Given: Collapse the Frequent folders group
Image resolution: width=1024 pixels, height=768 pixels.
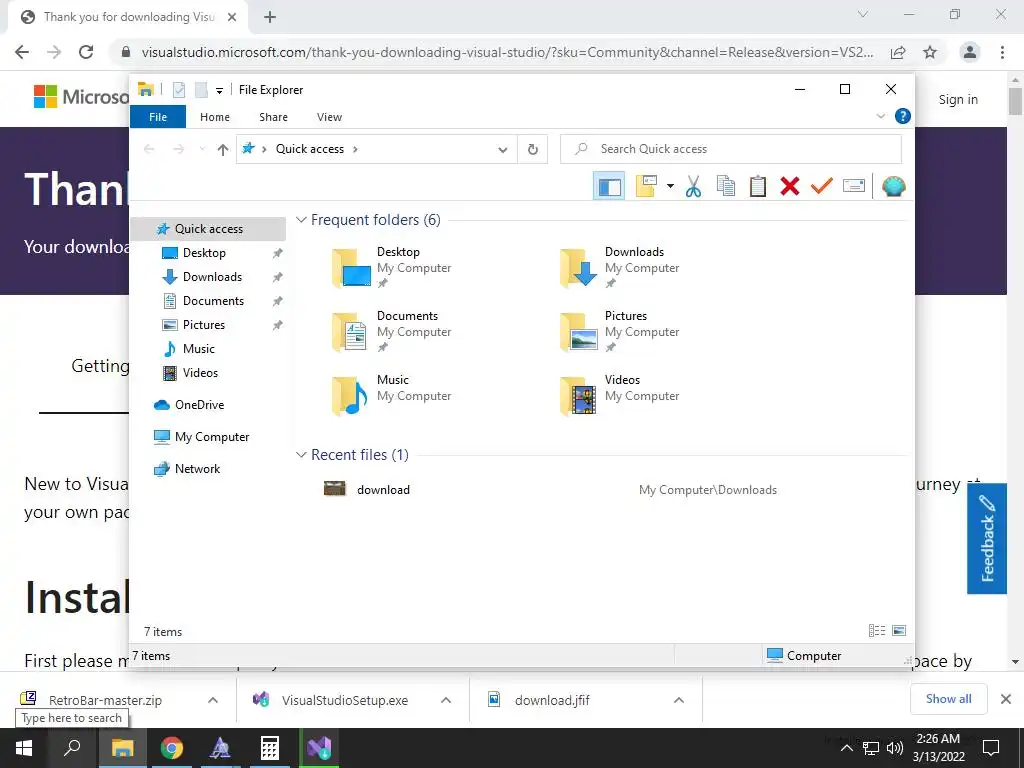Looking at the screenshot, I should 301,220.
